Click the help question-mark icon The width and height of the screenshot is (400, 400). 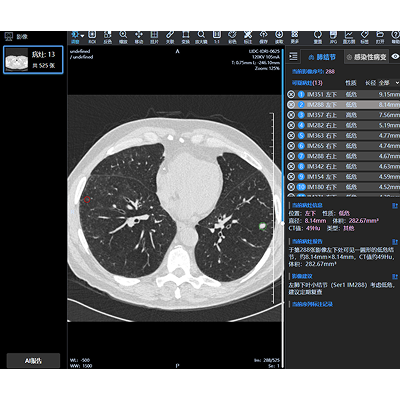[395, 37]
